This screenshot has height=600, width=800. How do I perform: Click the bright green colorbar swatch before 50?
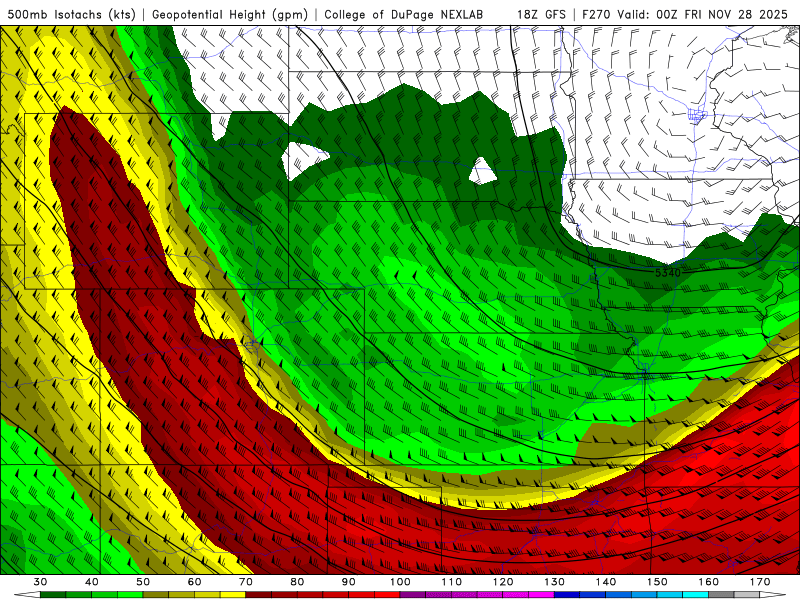tap(130, 595)
